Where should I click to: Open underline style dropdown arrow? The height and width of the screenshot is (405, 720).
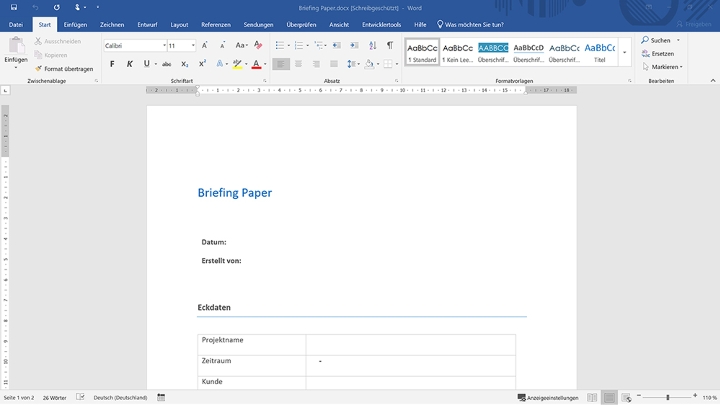[x=156, y=64]
